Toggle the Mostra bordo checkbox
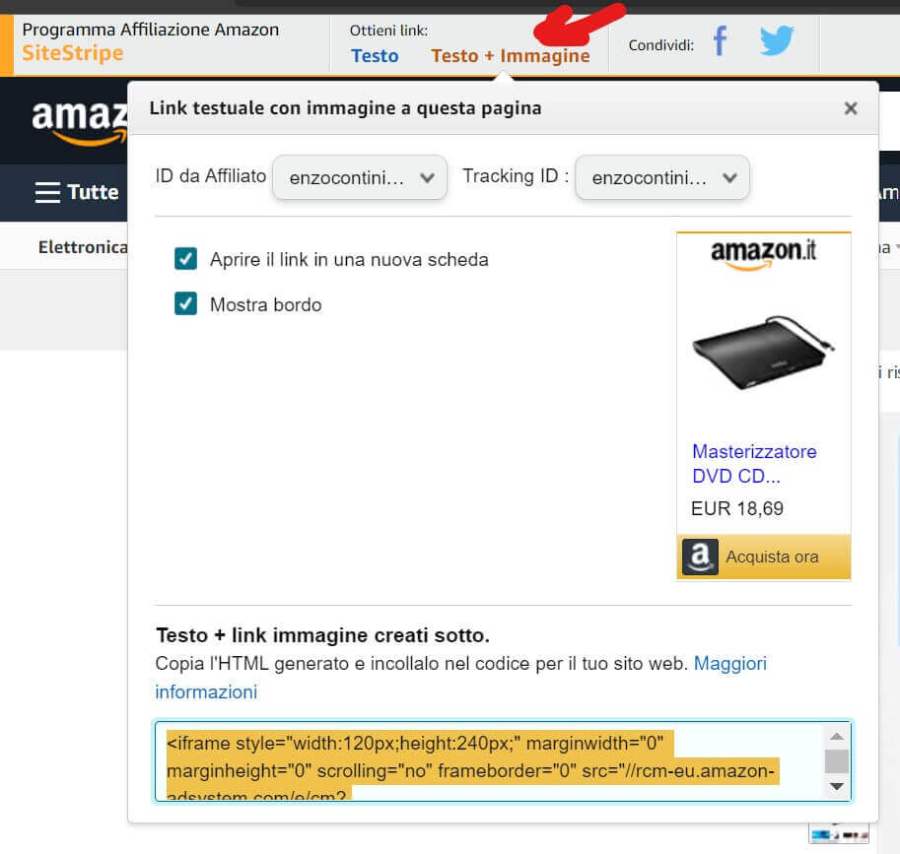 tap(185, 304)
